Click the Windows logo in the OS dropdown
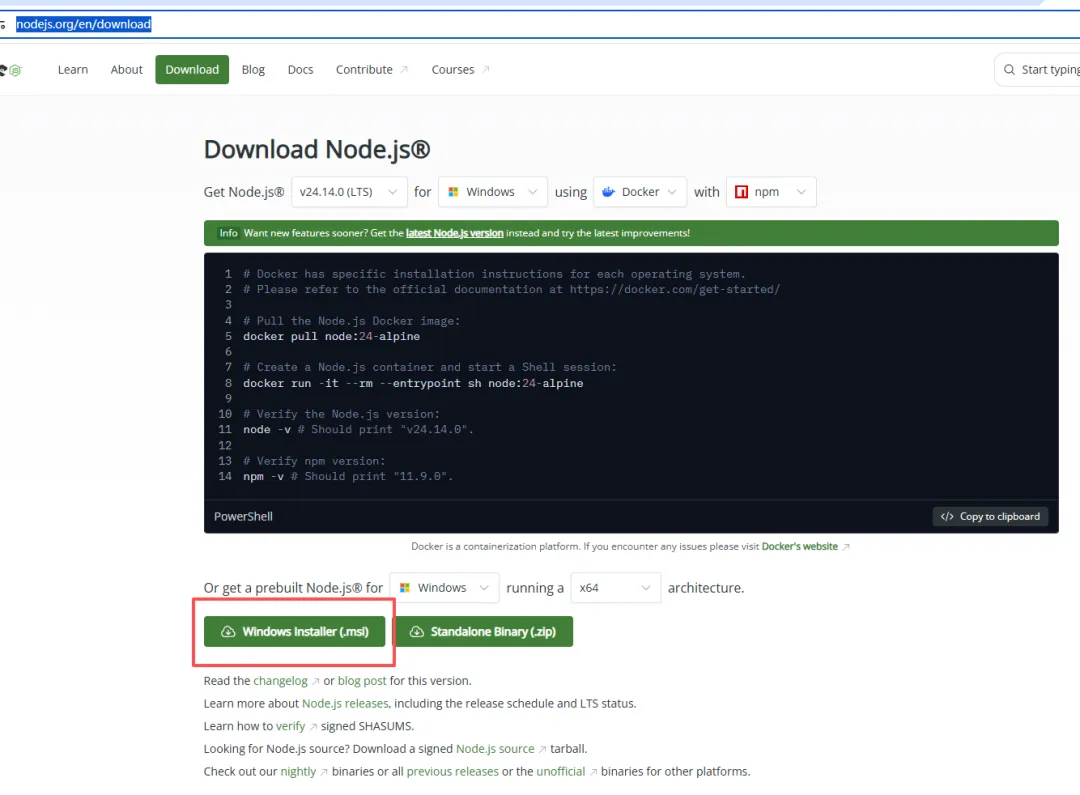The image size is (1080, 795). click(453, 192)
